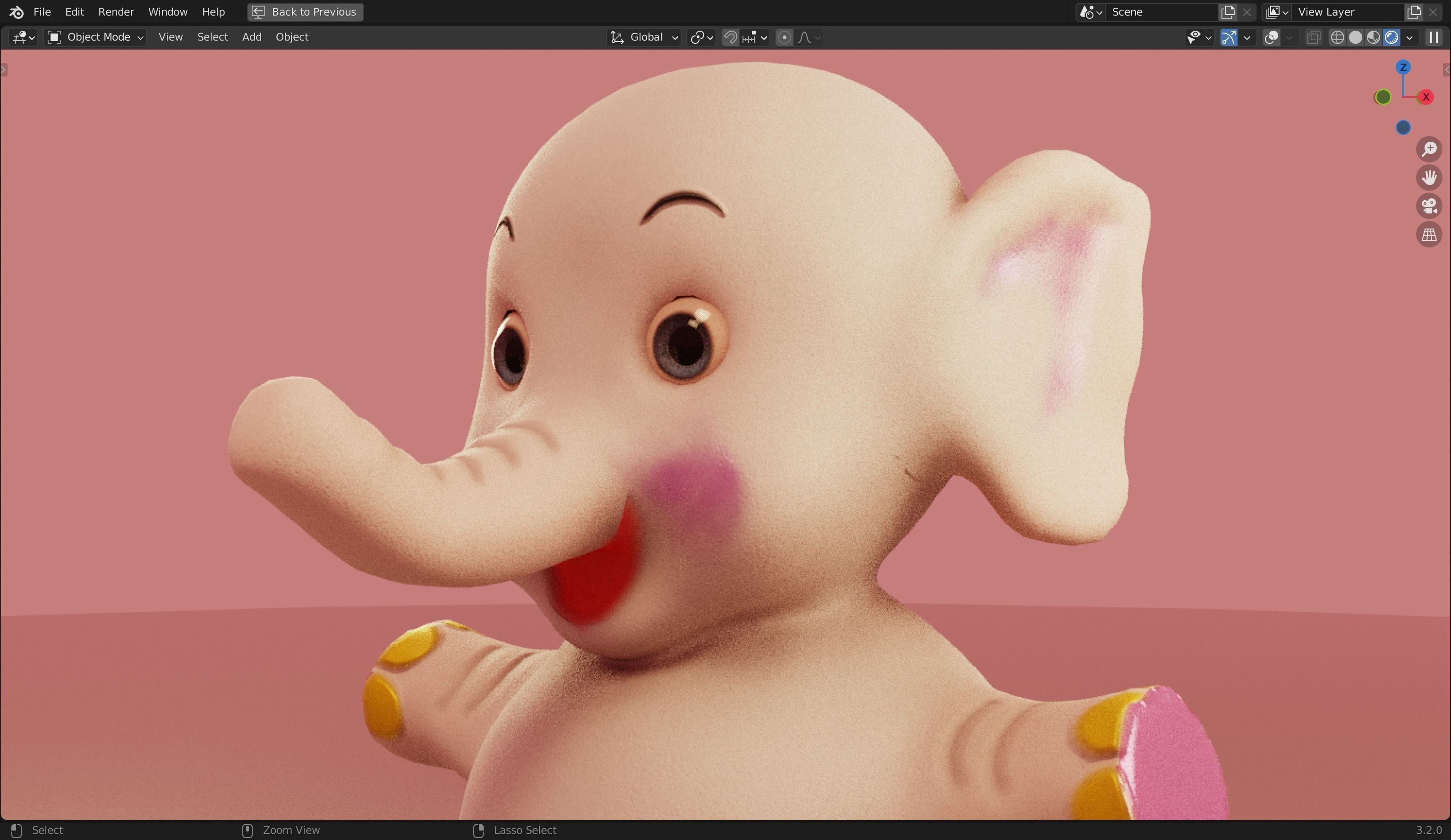
Task: Click the add View Layer copy icon
Action: coord(1414,12)
